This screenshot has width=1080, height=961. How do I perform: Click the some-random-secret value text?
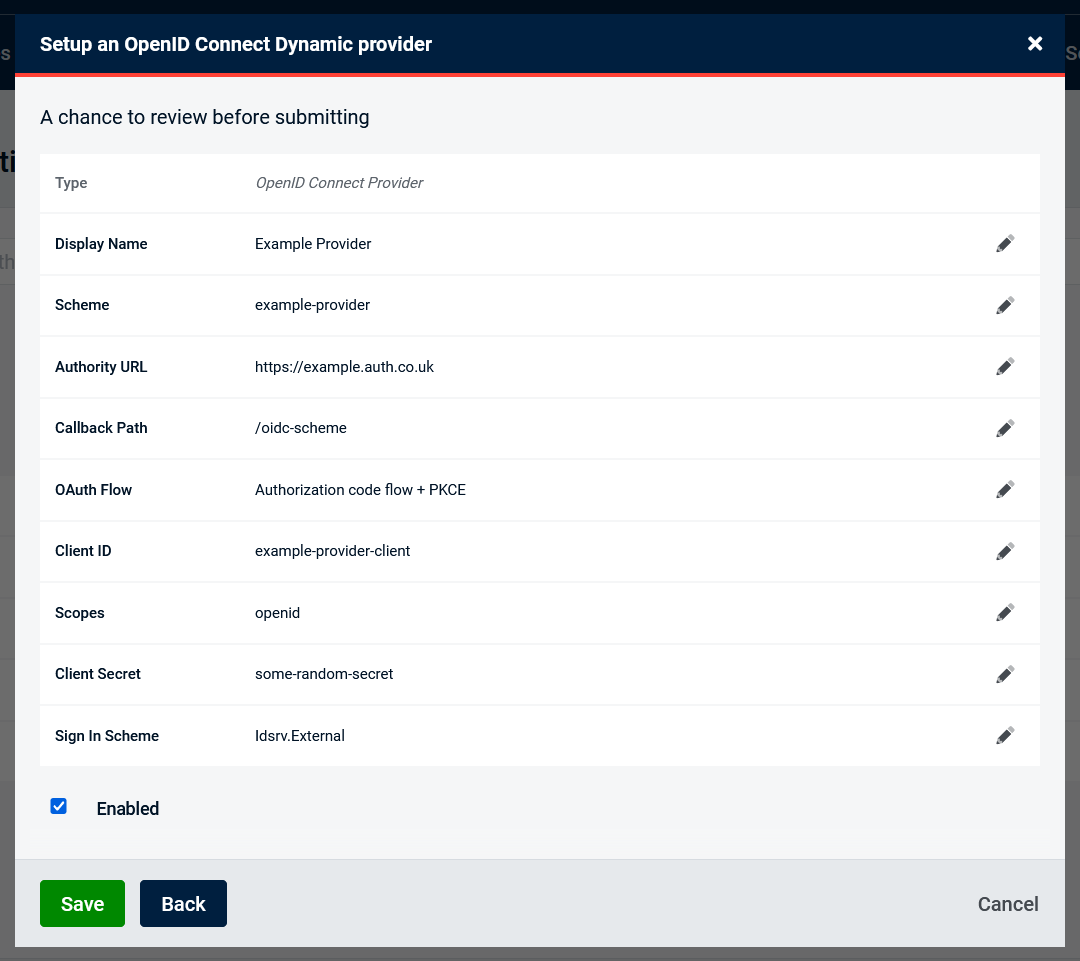324,674
